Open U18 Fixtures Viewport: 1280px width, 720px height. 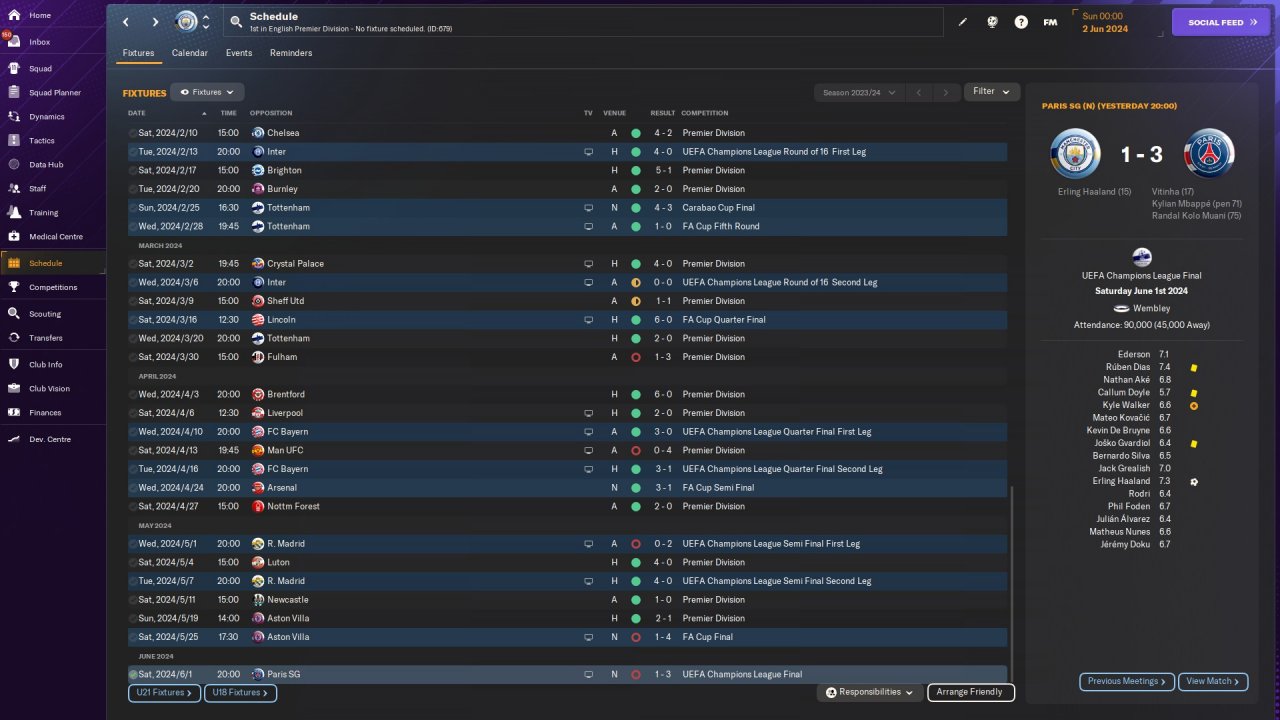(240, 692)
